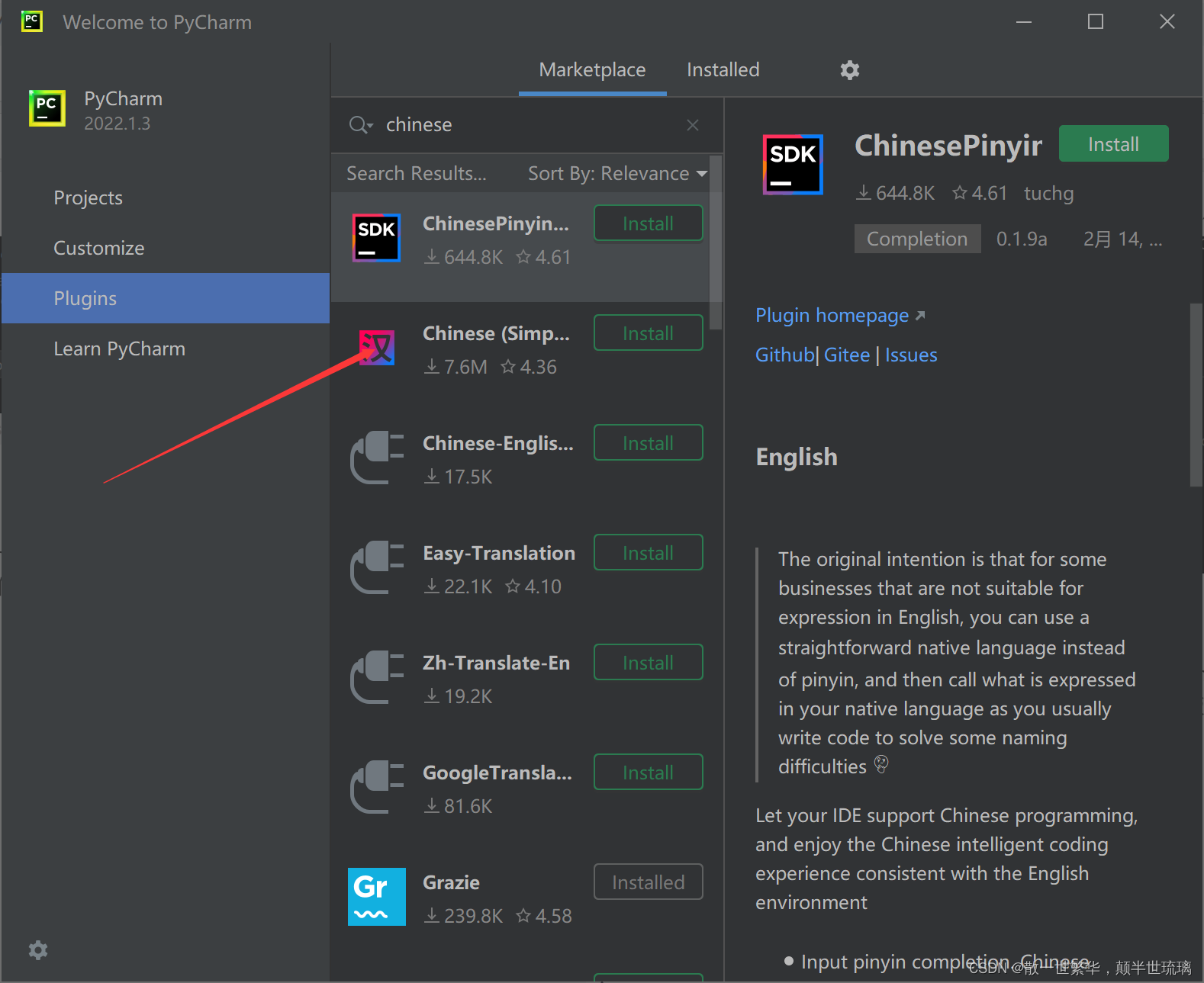Install the Chinese (Simplified) language pack
This screenshot has width=1204, height=983.
pos(648,333)
